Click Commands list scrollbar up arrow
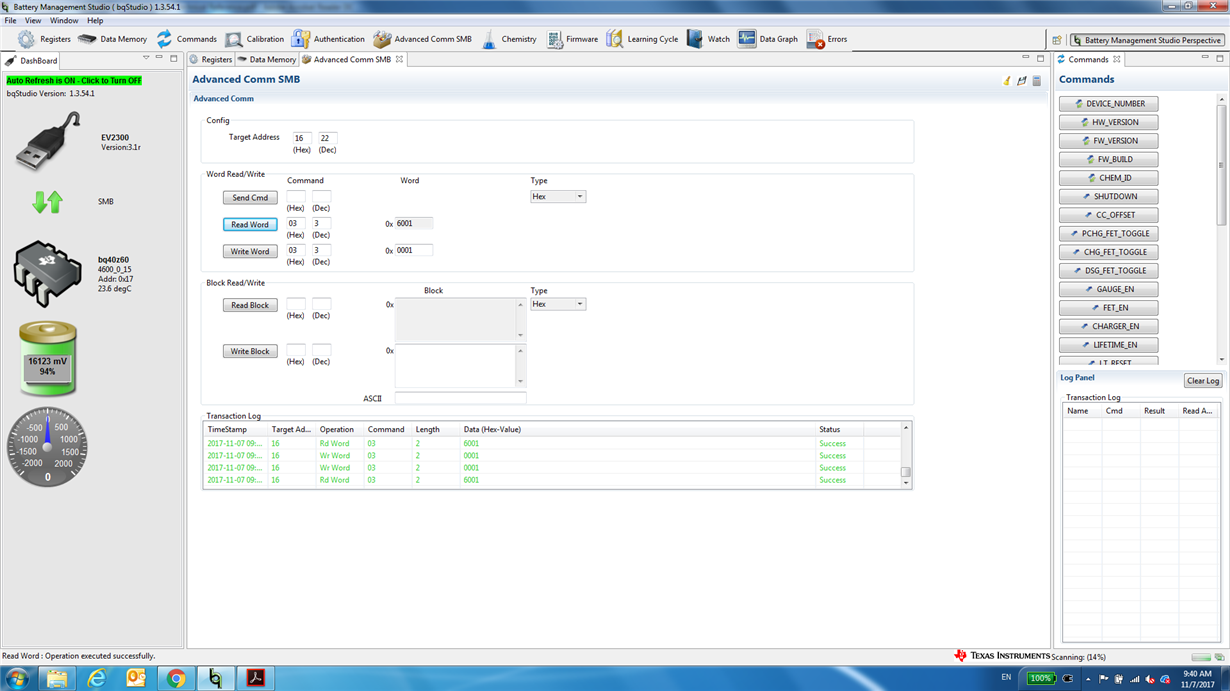The image size is (1230, 691). point(1221,100)
